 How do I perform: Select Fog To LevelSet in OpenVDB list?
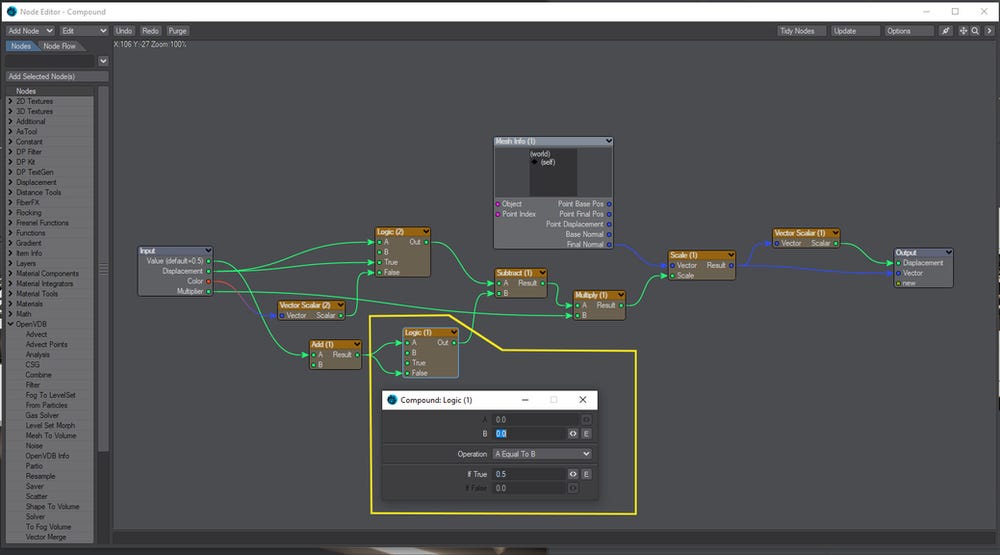click(x=50, y=396)
